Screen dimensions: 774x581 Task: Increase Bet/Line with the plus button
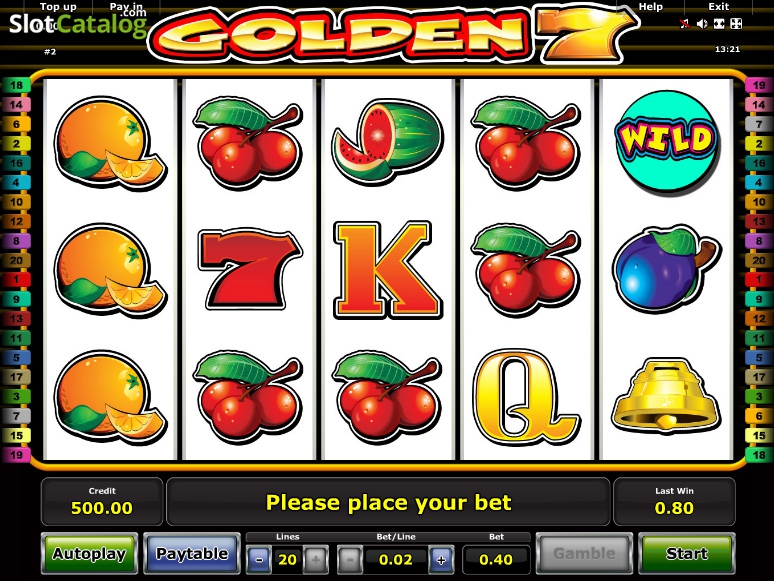tap(441, 559)
